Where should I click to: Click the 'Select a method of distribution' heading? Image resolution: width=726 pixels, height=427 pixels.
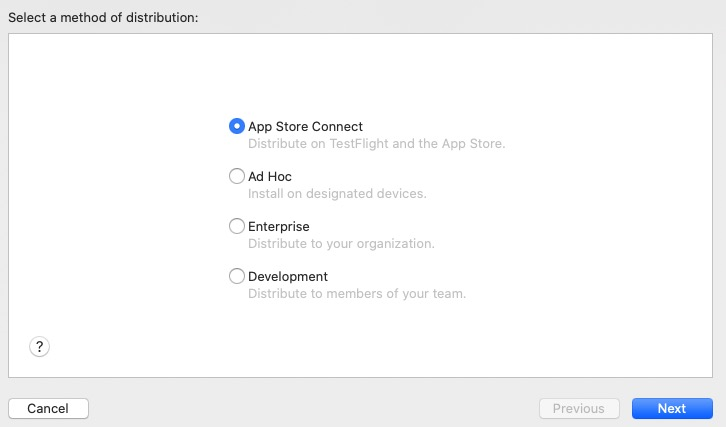pyautogui.click(x=103, y=18)
